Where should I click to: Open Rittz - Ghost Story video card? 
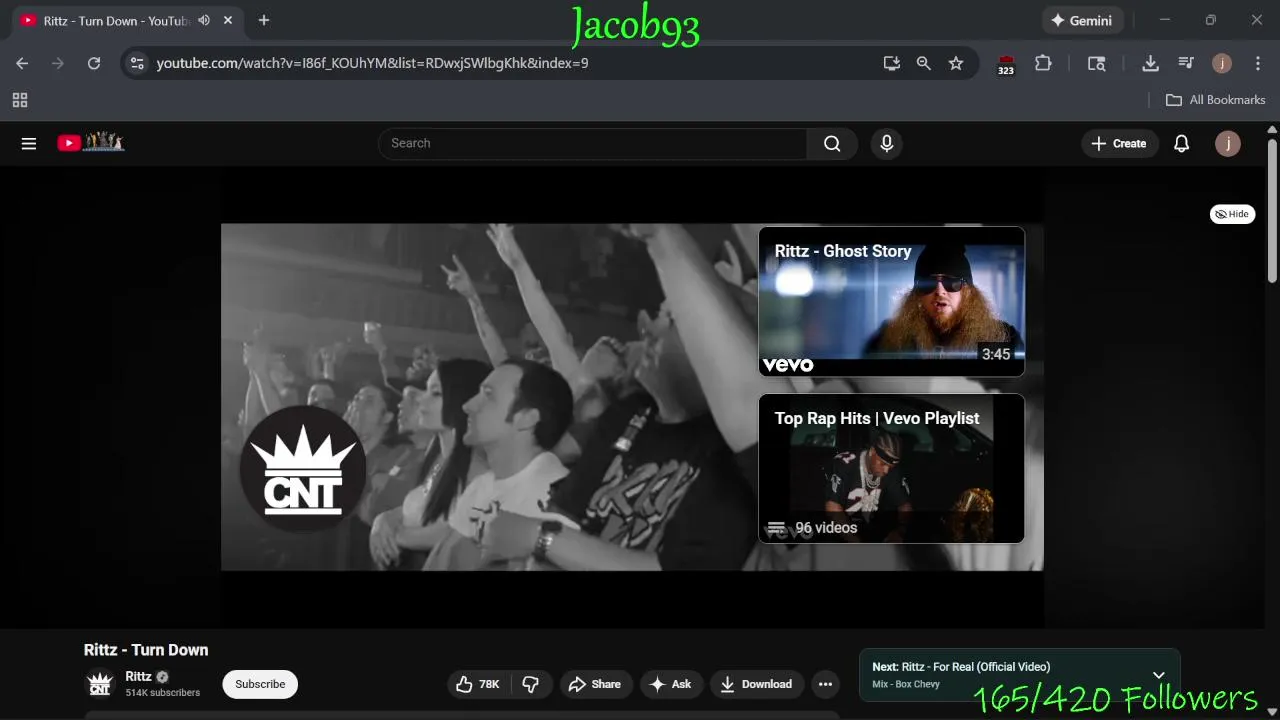tap(891, 301)
